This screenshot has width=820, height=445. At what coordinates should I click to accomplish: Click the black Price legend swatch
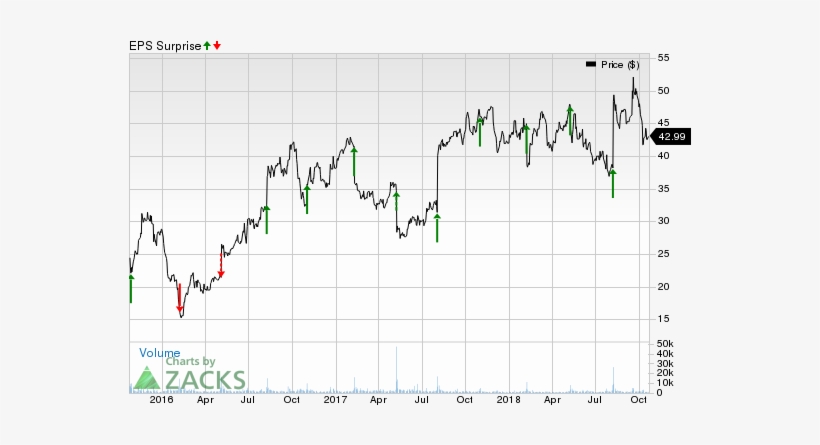coord(591,64)
